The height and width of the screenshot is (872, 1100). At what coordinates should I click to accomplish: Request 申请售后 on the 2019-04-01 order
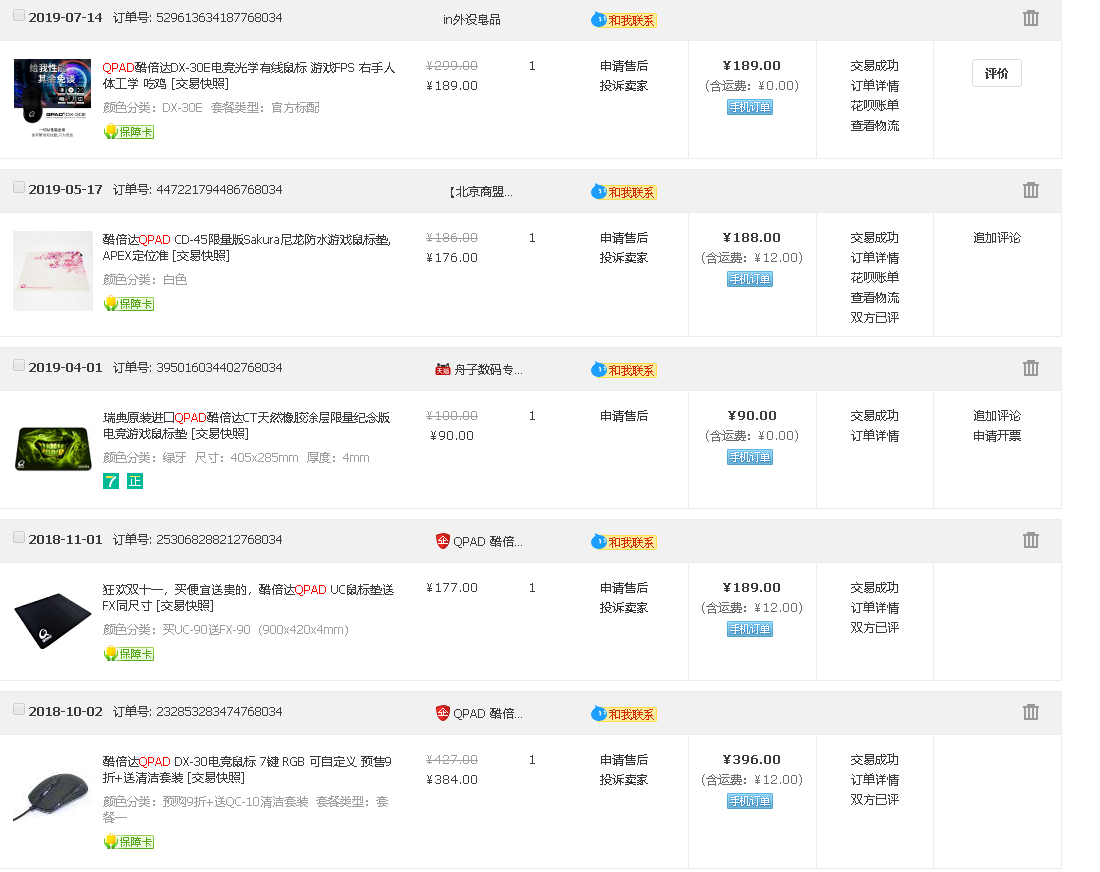[x=624, y=416]
